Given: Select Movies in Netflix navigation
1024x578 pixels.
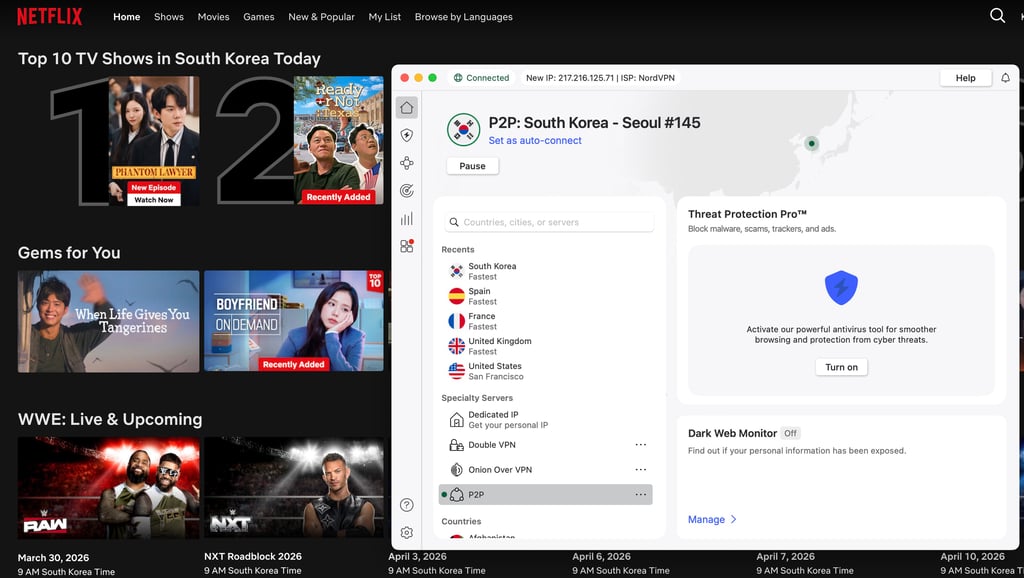Looking at the screenshot, I should pos(214,17).
